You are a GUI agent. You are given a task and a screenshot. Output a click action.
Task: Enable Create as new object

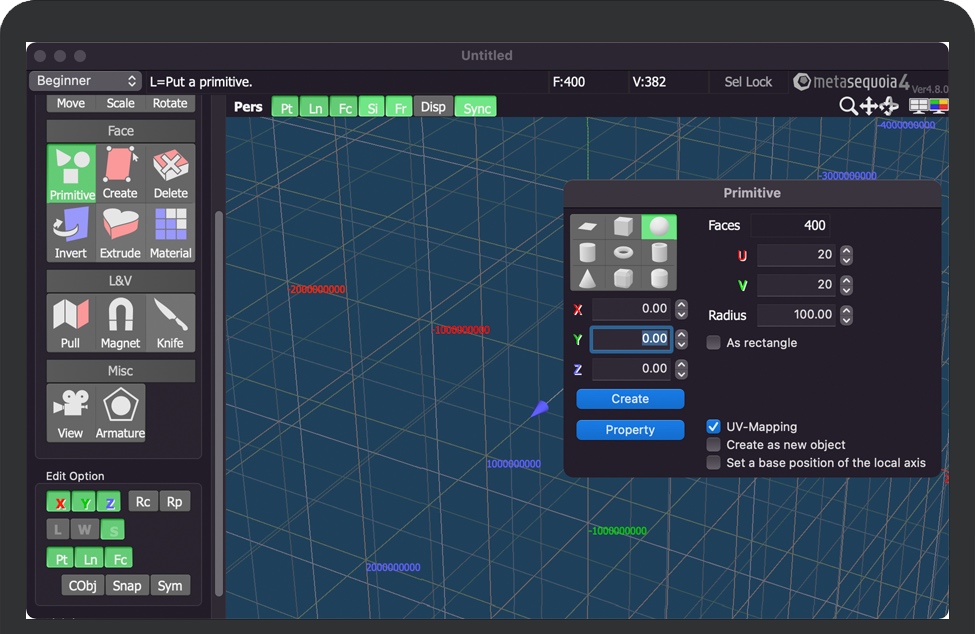coord(713,445)
